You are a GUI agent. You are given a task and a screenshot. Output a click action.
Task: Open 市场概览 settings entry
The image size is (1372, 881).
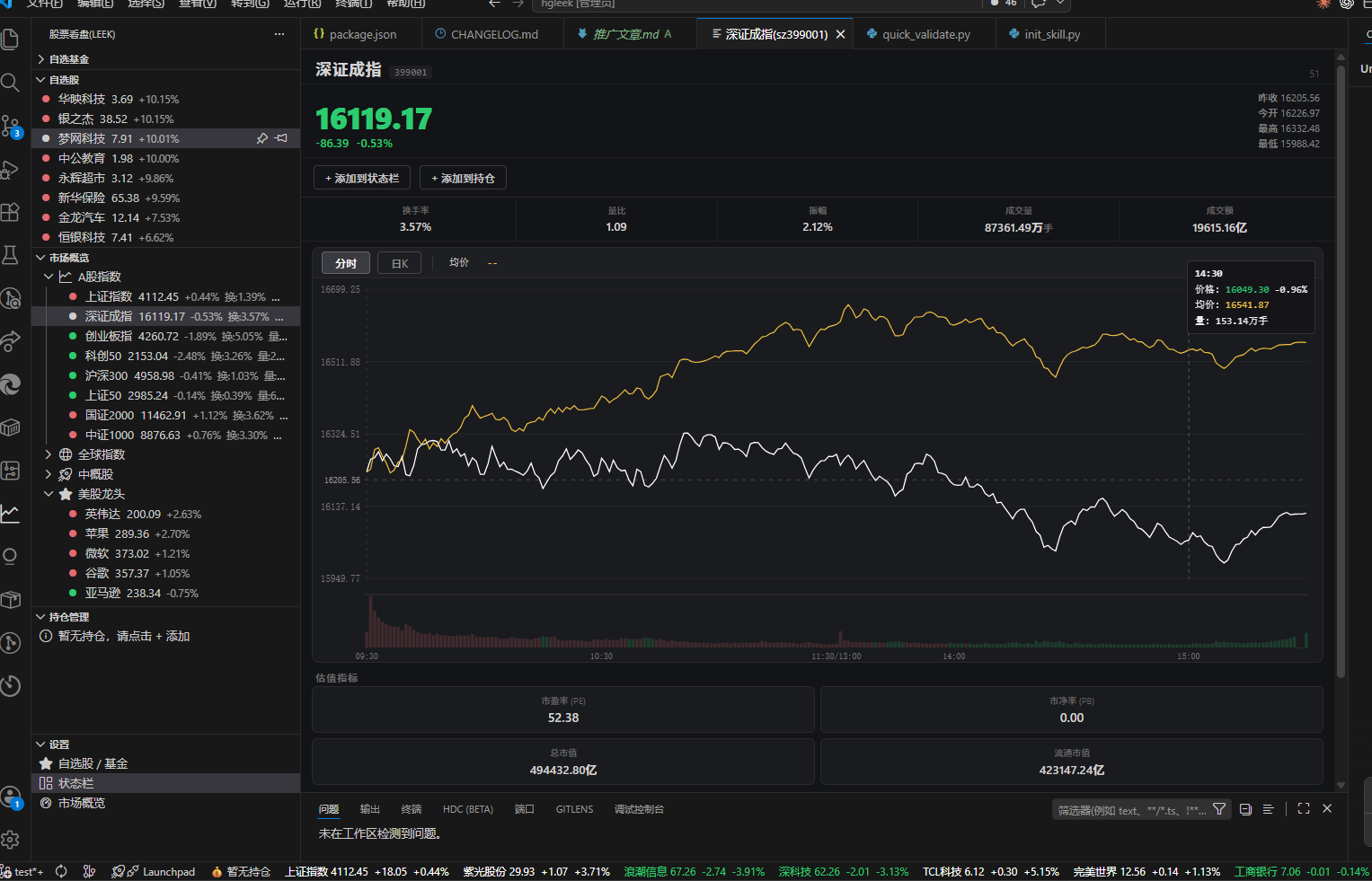click(x=165, y=803)
